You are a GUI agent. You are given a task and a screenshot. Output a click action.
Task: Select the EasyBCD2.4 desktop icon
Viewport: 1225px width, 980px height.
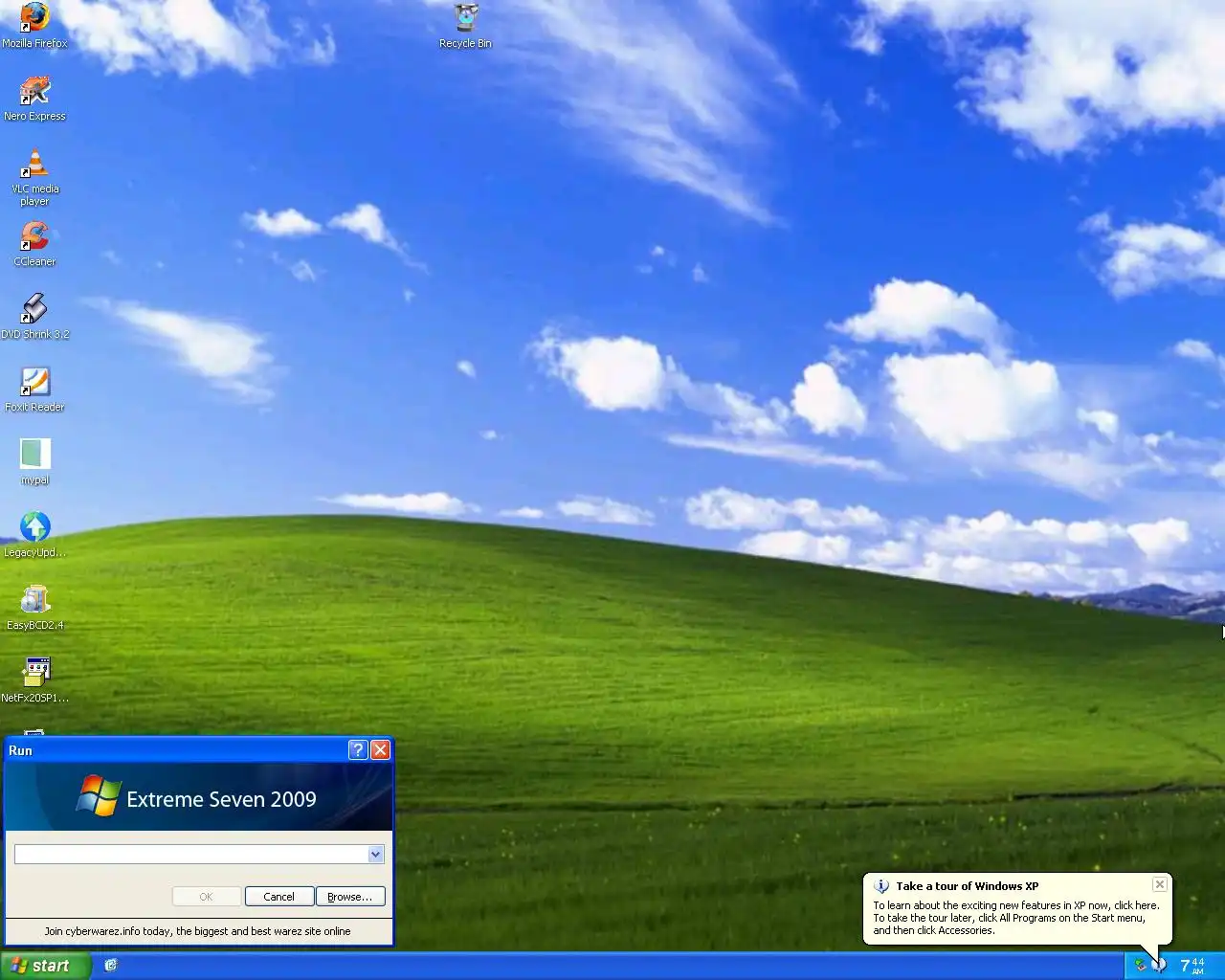[x=34, y=608]
